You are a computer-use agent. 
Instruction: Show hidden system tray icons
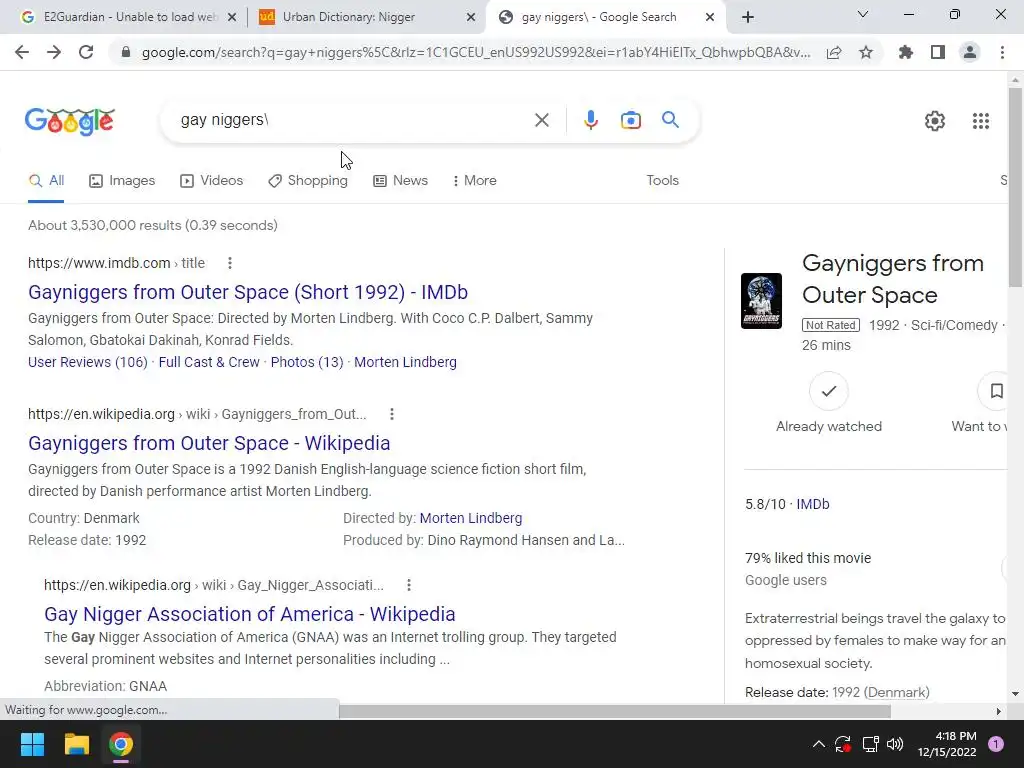click(x=818, y=744)
